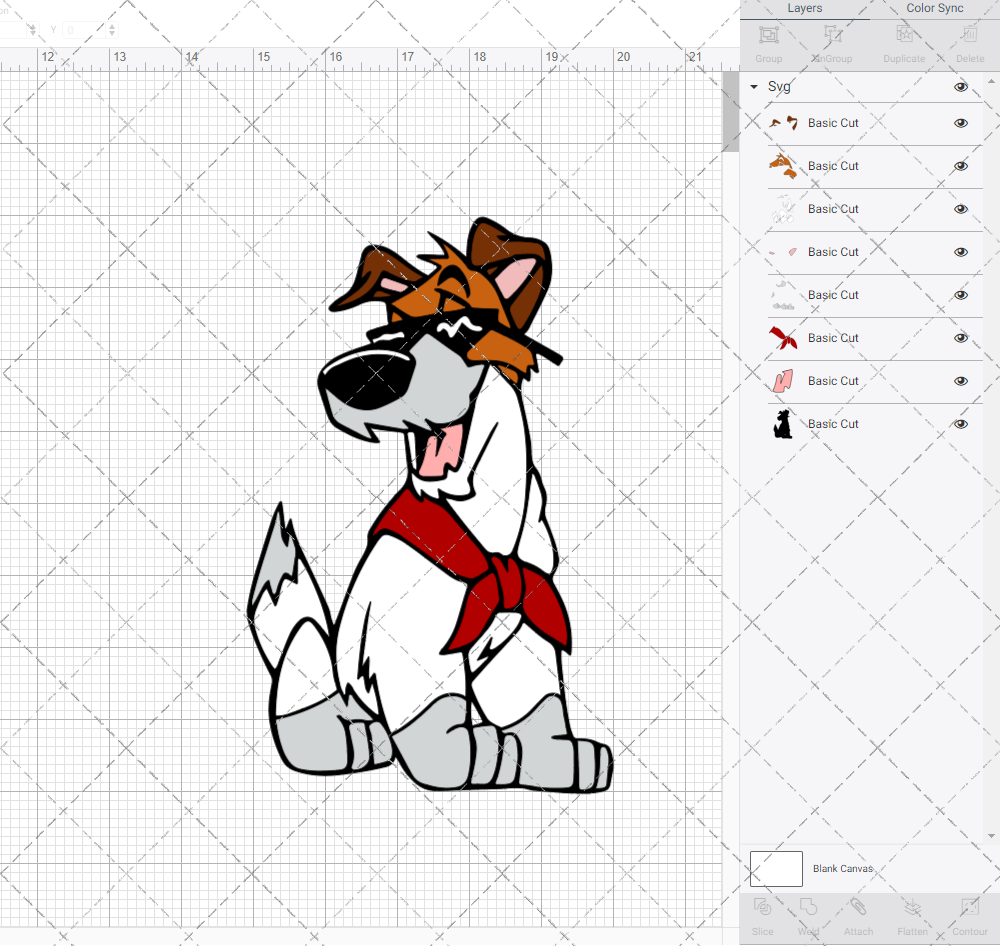
Task: Toggle visibility of orange fur layer
Action: 960,166
